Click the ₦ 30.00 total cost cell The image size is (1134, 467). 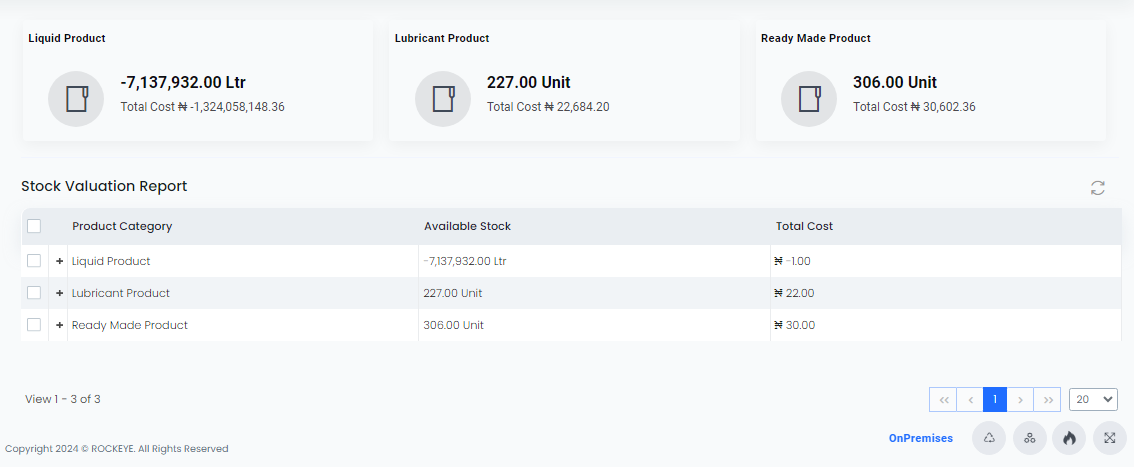coord(946,325)
